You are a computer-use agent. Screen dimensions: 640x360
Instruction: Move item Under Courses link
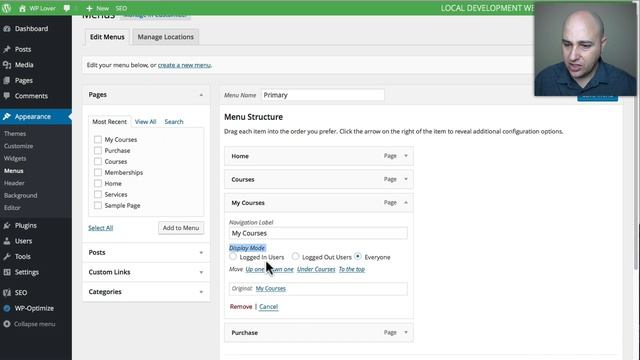tap(316, 269)
